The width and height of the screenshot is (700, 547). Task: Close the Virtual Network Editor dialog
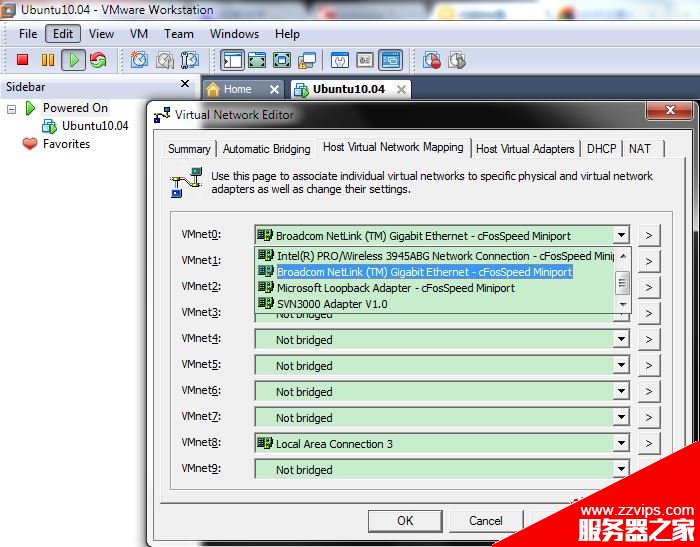pos(670,110)
